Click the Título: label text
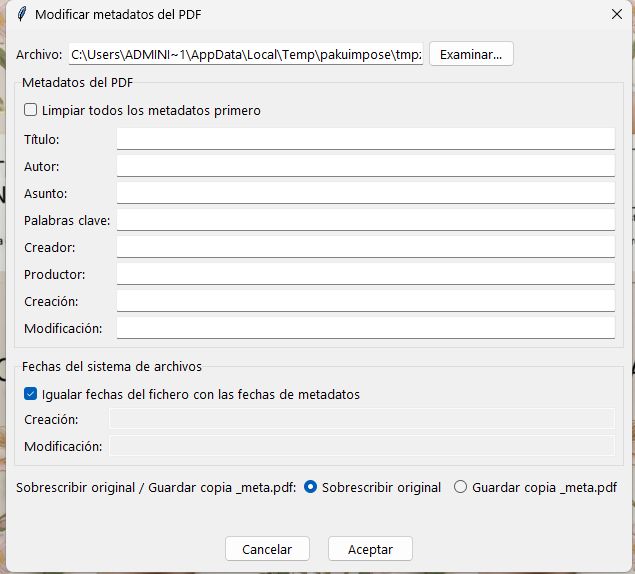This screenshot has height=574, width=635. (42, 139)
